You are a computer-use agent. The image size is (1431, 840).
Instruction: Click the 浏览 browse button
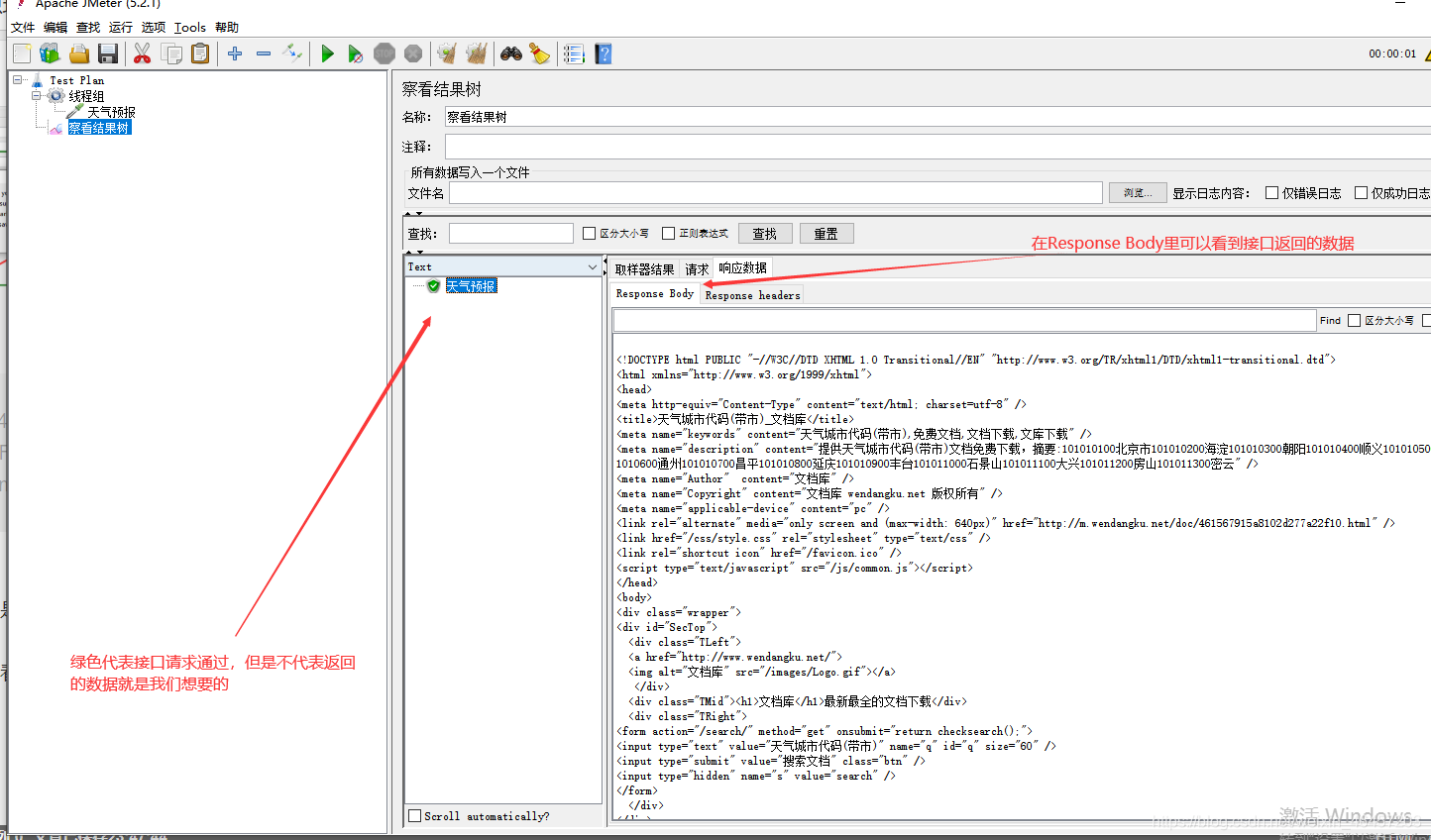[1138, 193]
